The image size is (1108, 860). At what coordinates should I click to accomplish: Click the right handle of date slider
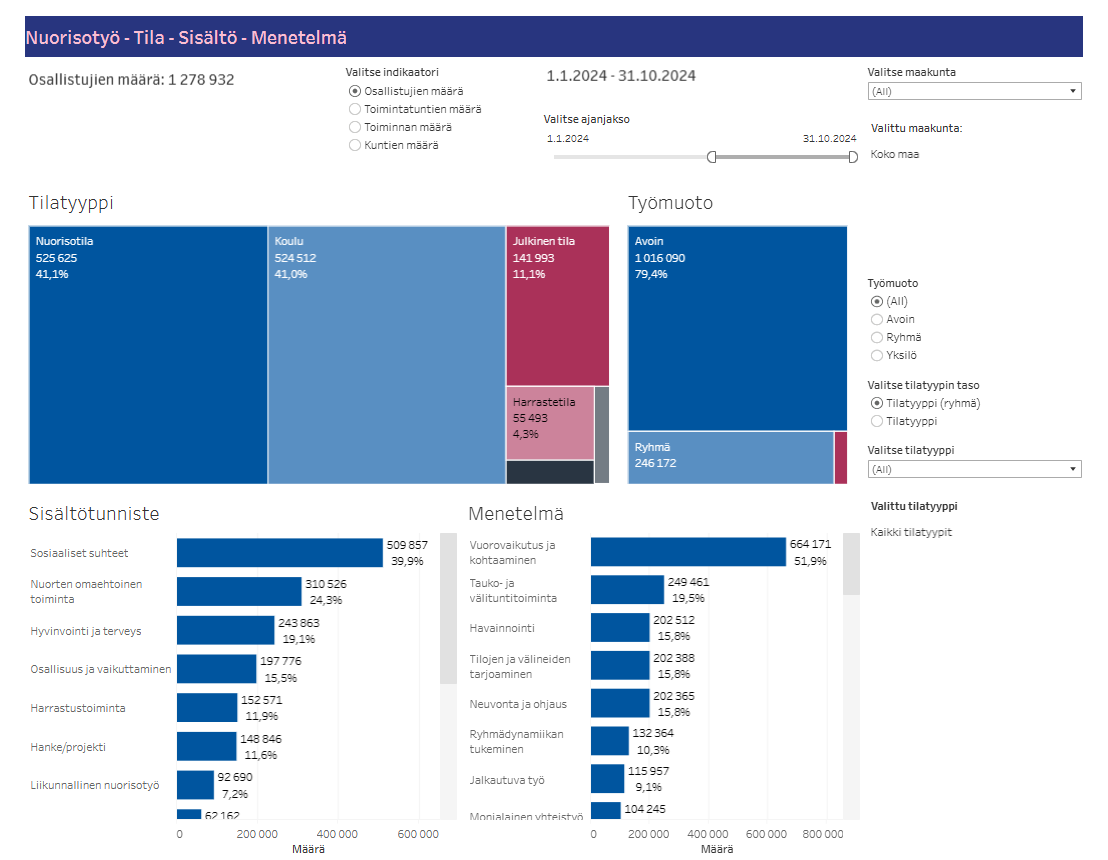853,157
